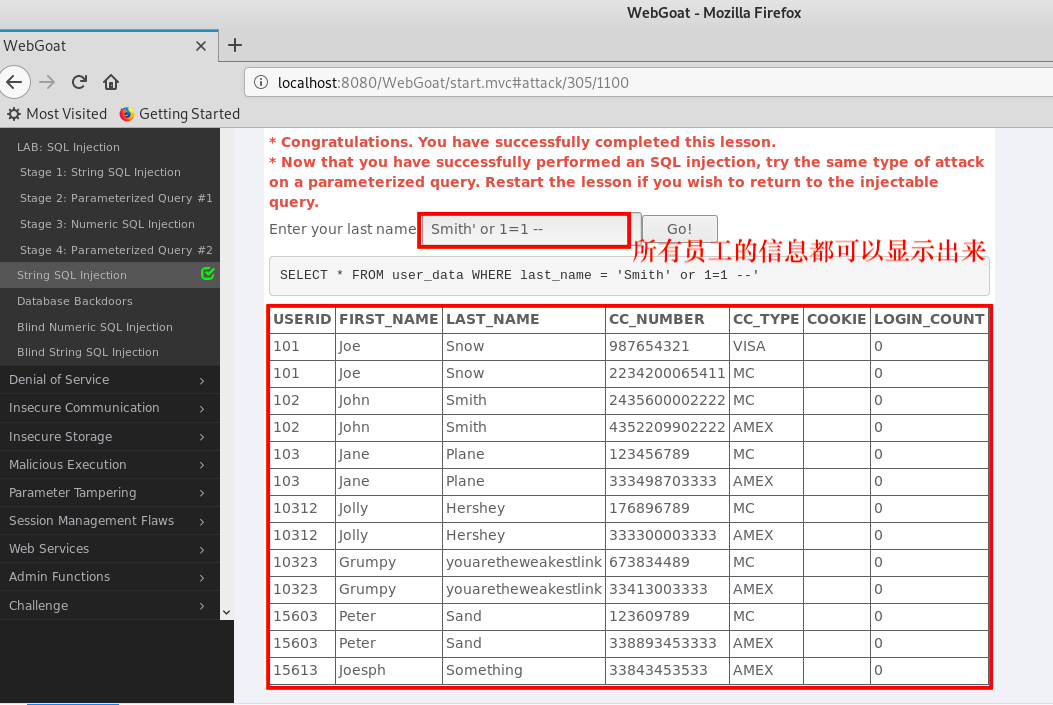Viewport: 1053px width, 705px height.
Task: Reload the current WebGoat page
Action: point(79,83)
